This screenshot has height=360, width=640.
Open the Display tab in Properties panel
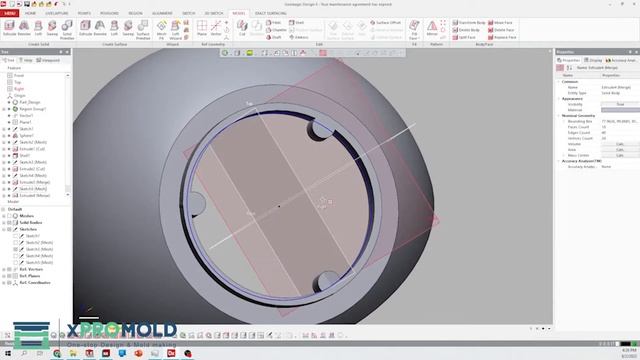[x=593, y=60]
